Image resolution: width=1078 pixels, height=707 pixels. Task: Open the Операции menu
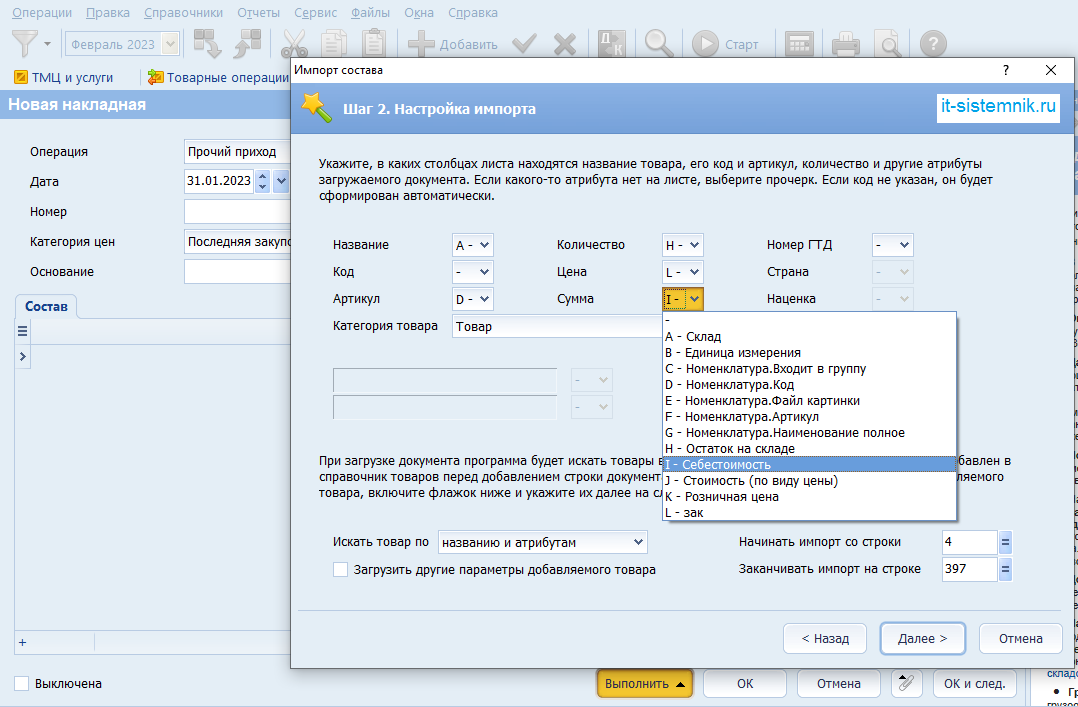[42, 12]
